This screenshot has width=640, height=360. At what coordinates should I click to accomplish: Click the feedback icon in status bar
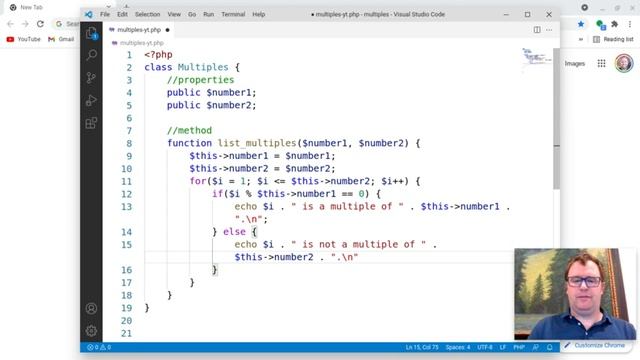click(x=536, y=347)
